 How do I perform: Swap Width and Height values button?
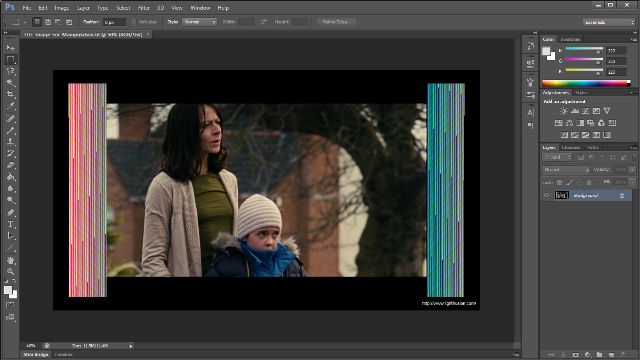(264, 22)
